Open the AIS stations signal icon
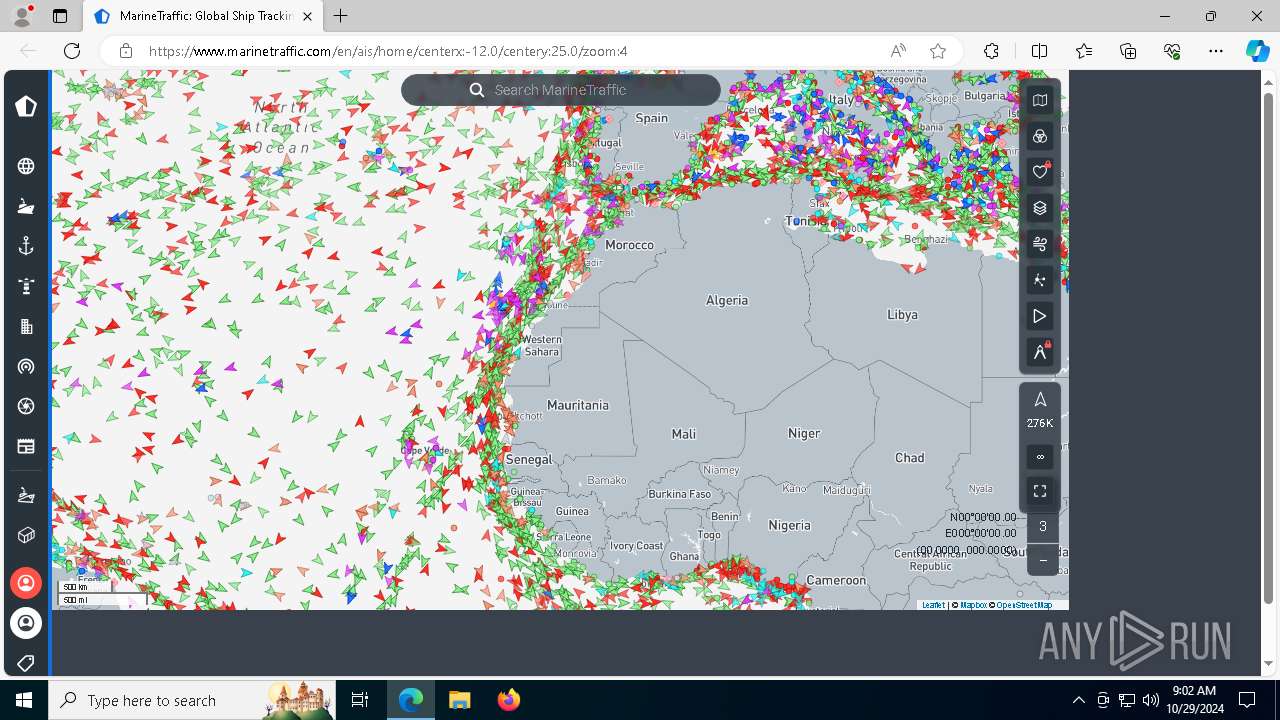 [x=26, y=366]
